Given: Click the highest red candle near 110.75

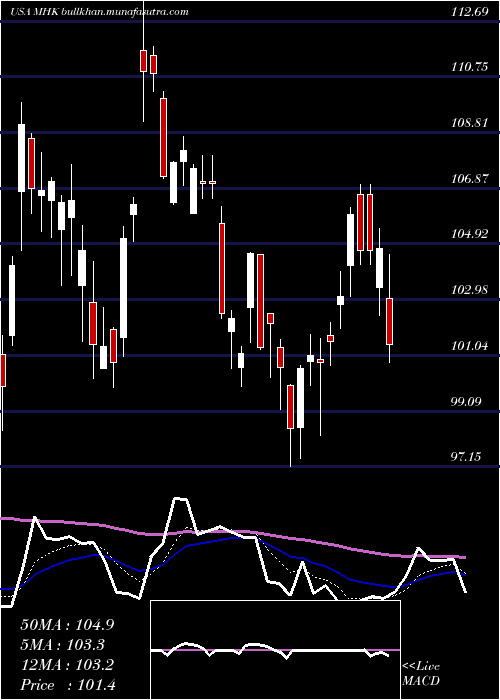Looking at the screenshot, I should click(x=143, y=61).
